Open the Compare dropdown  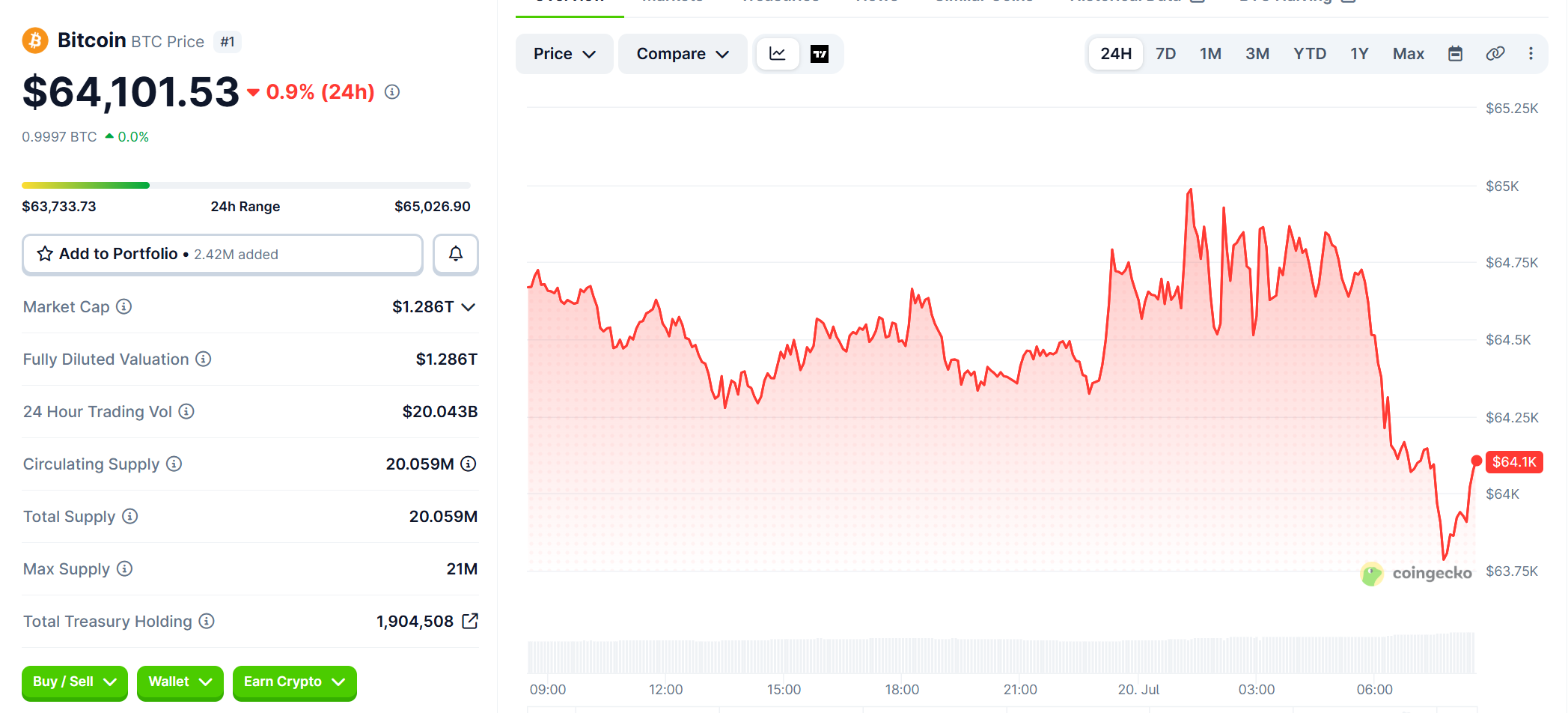(x=683, y=54)
